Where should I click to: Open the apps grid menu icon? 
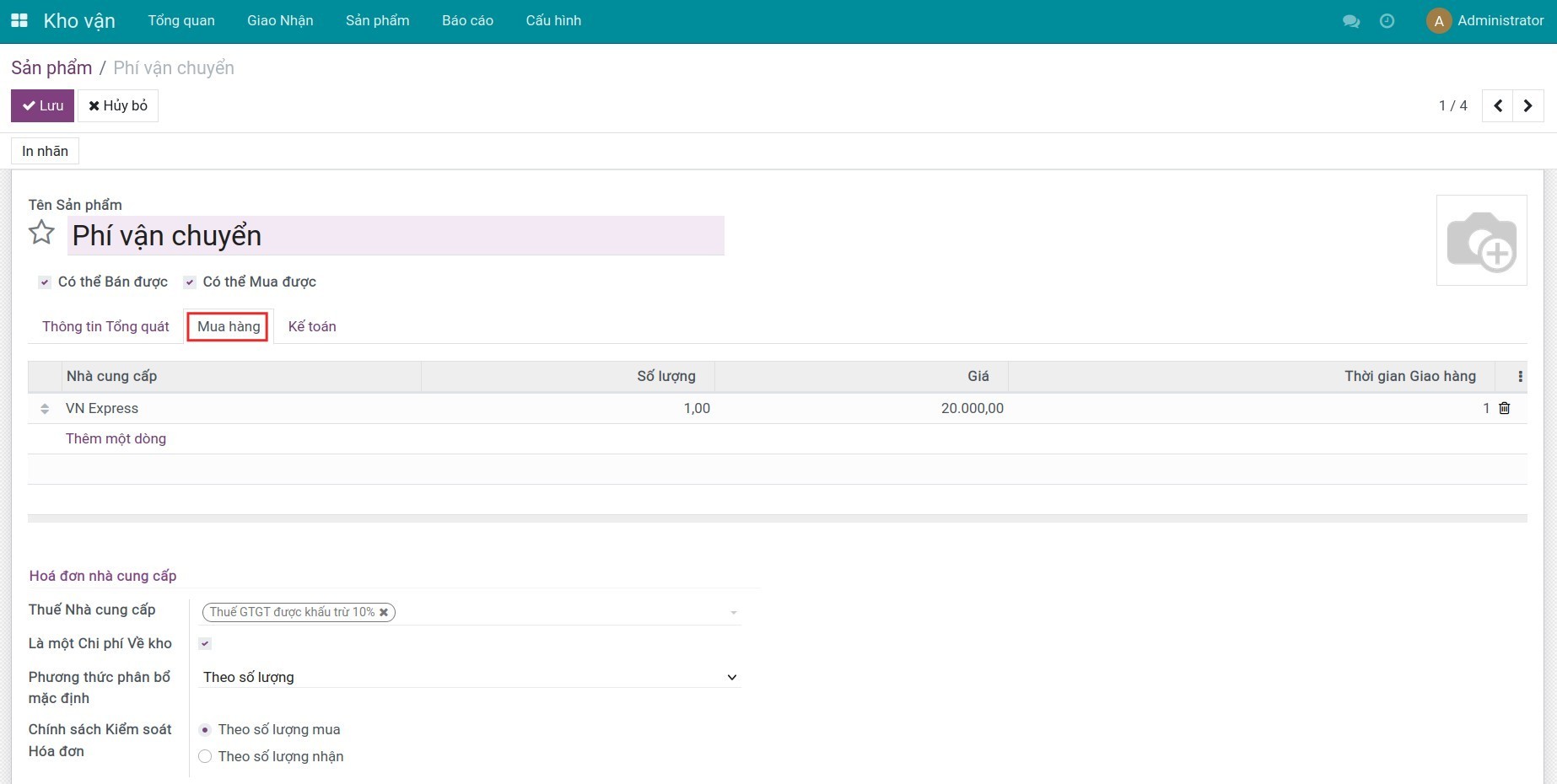pyautogui.click(x=19, y=20)
